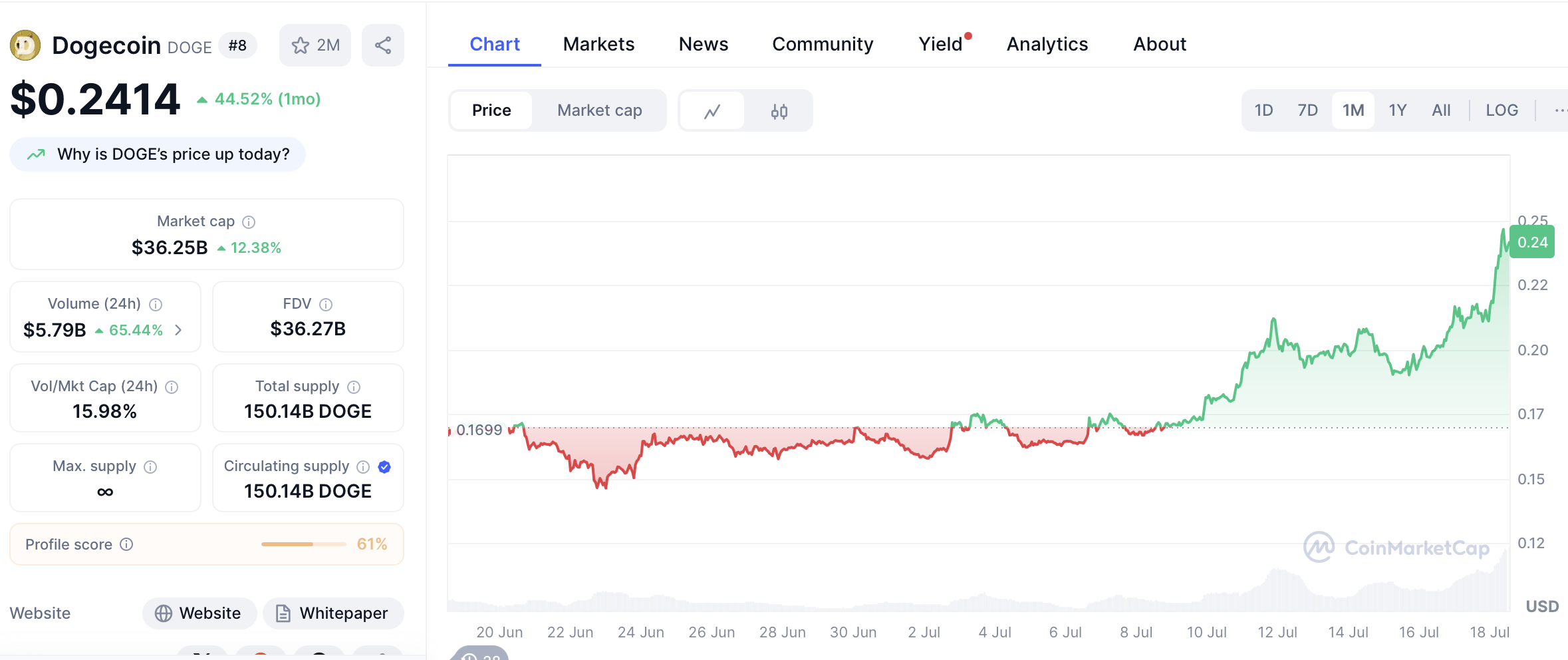Open the Whitepaper link

pyautogui.click(x=333, y=613)
